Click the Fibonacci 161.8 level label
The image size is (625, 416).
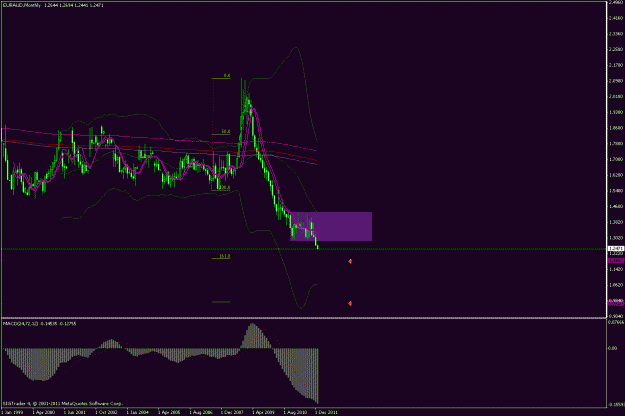tap(225, 256)
